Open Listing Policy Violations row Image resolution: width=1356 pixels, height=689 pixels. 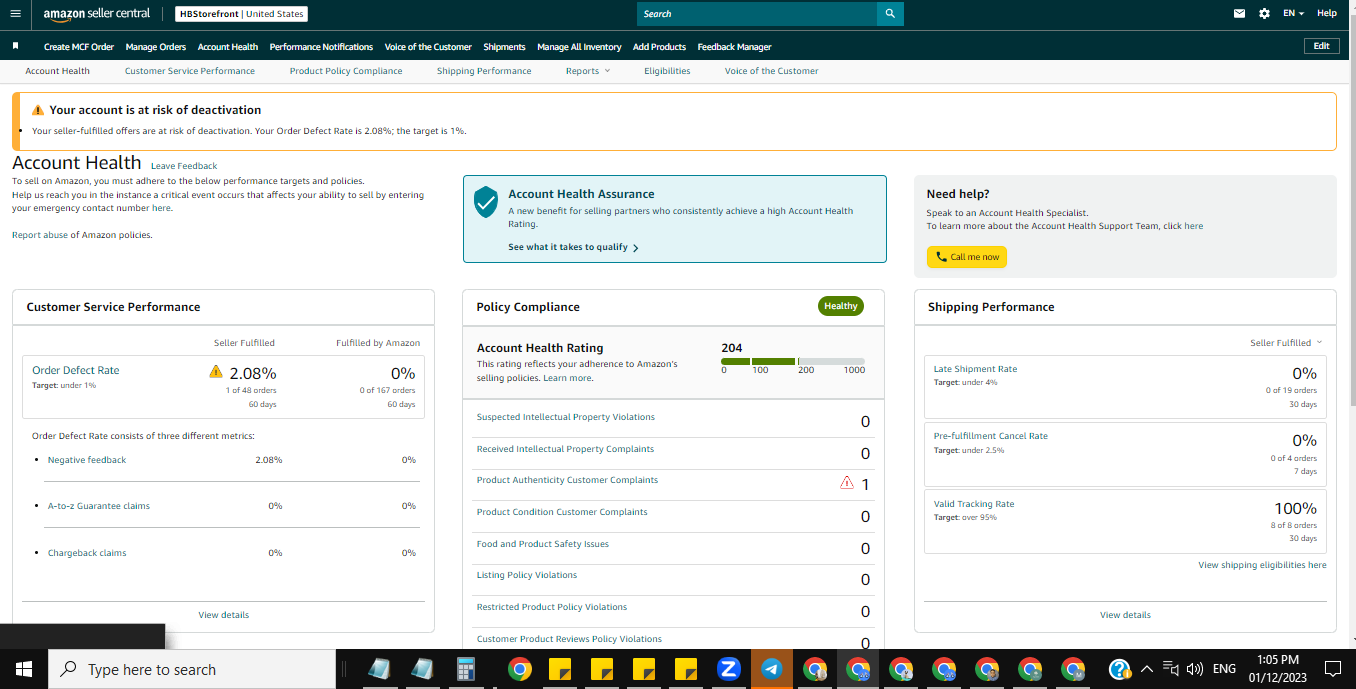coord(674,579)
